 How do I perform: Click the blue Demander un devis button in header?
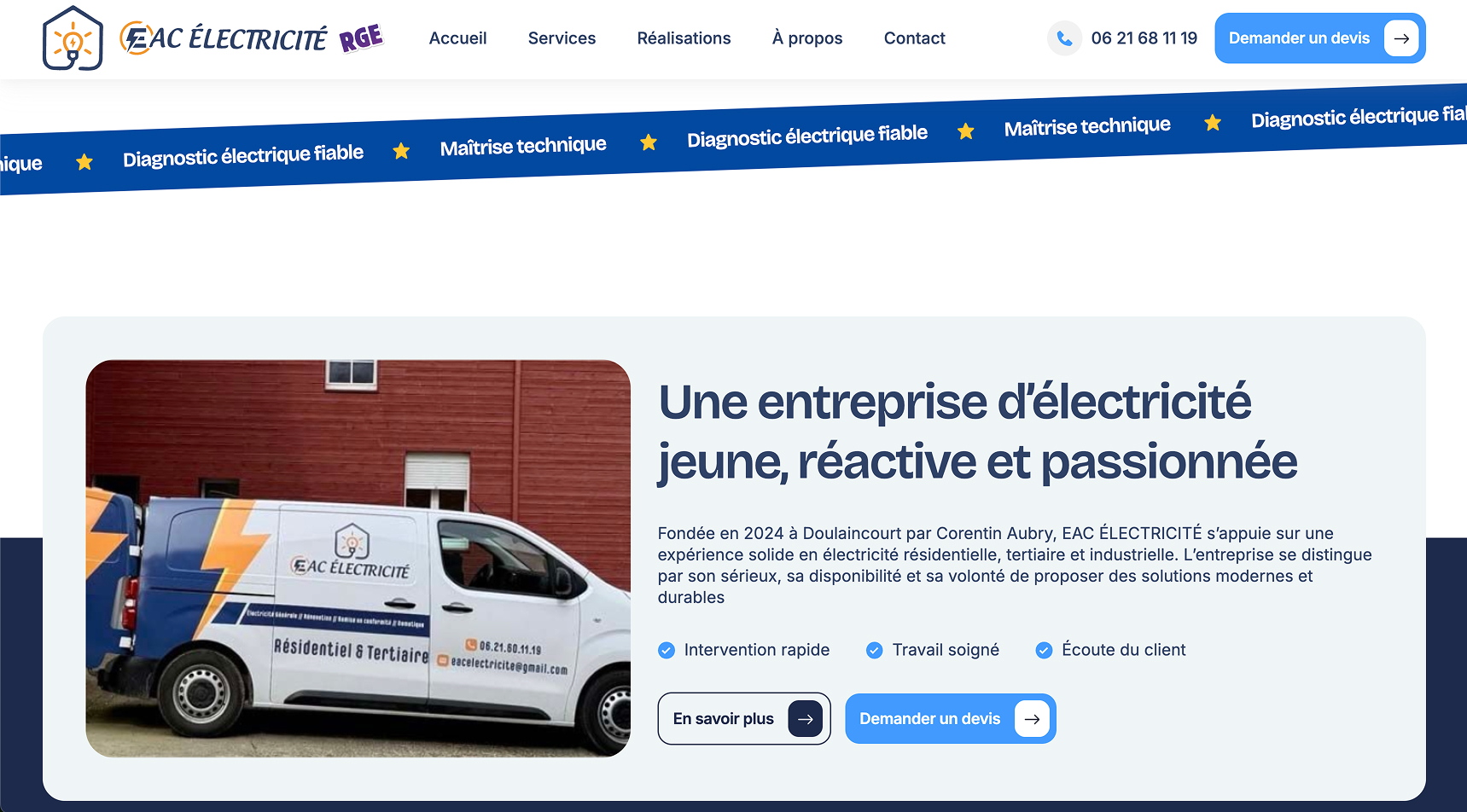tap(1320, 38)
